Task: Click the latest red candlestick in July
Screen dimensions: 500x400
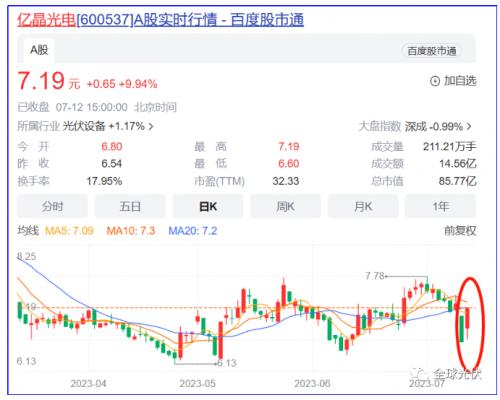Action: coord(468,323)
